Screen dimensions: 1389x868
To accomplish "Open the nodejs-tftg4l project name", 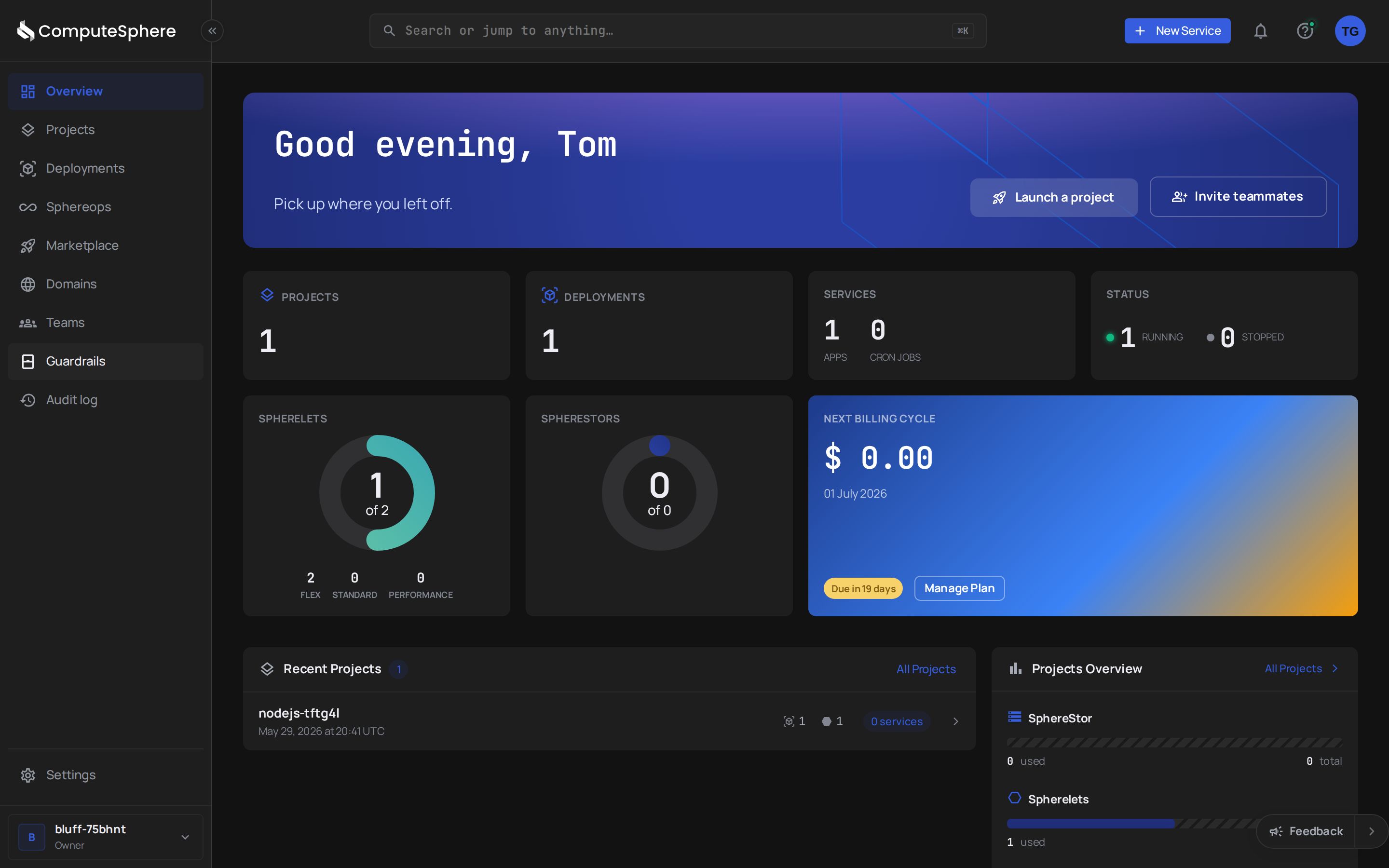I will pyautogui.click(x=299, y=713).
